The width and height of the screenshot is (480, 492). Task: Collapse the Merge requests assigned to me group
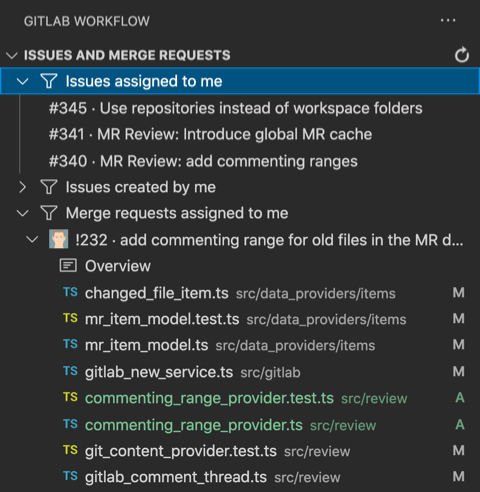click(23, 213)
